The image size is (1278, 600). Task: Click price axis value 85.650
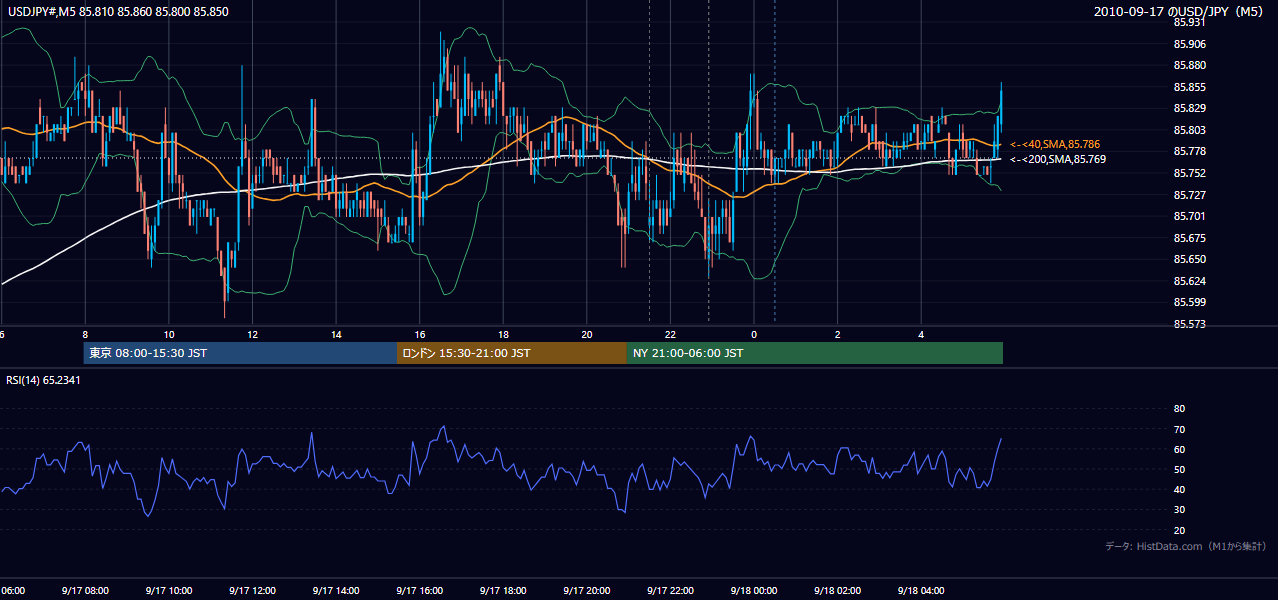[1190, 259]
